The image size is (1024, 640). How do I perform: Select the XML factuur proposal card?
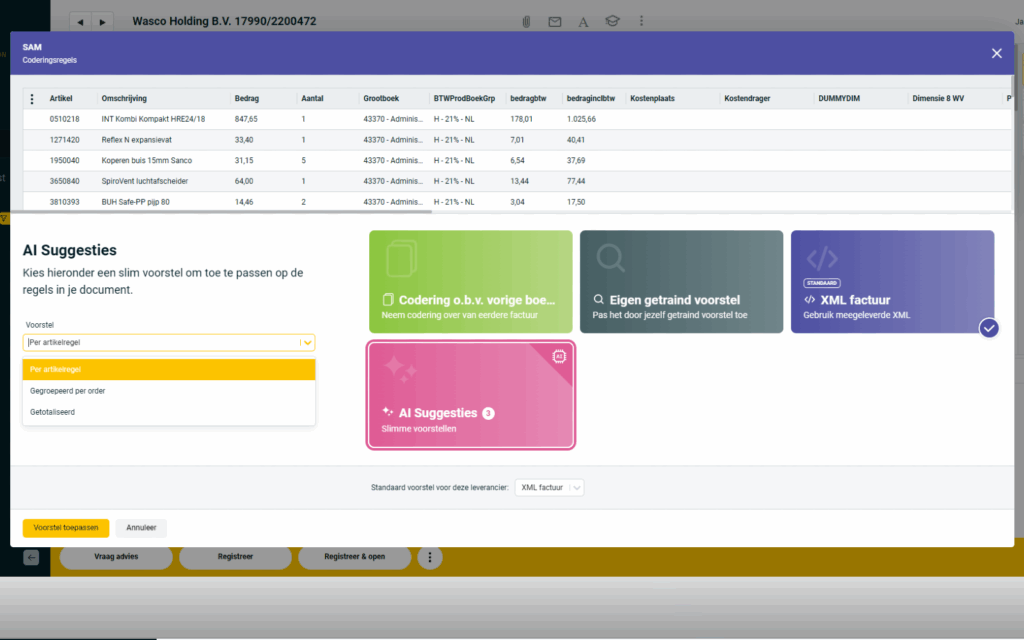(x=892, y=282)
